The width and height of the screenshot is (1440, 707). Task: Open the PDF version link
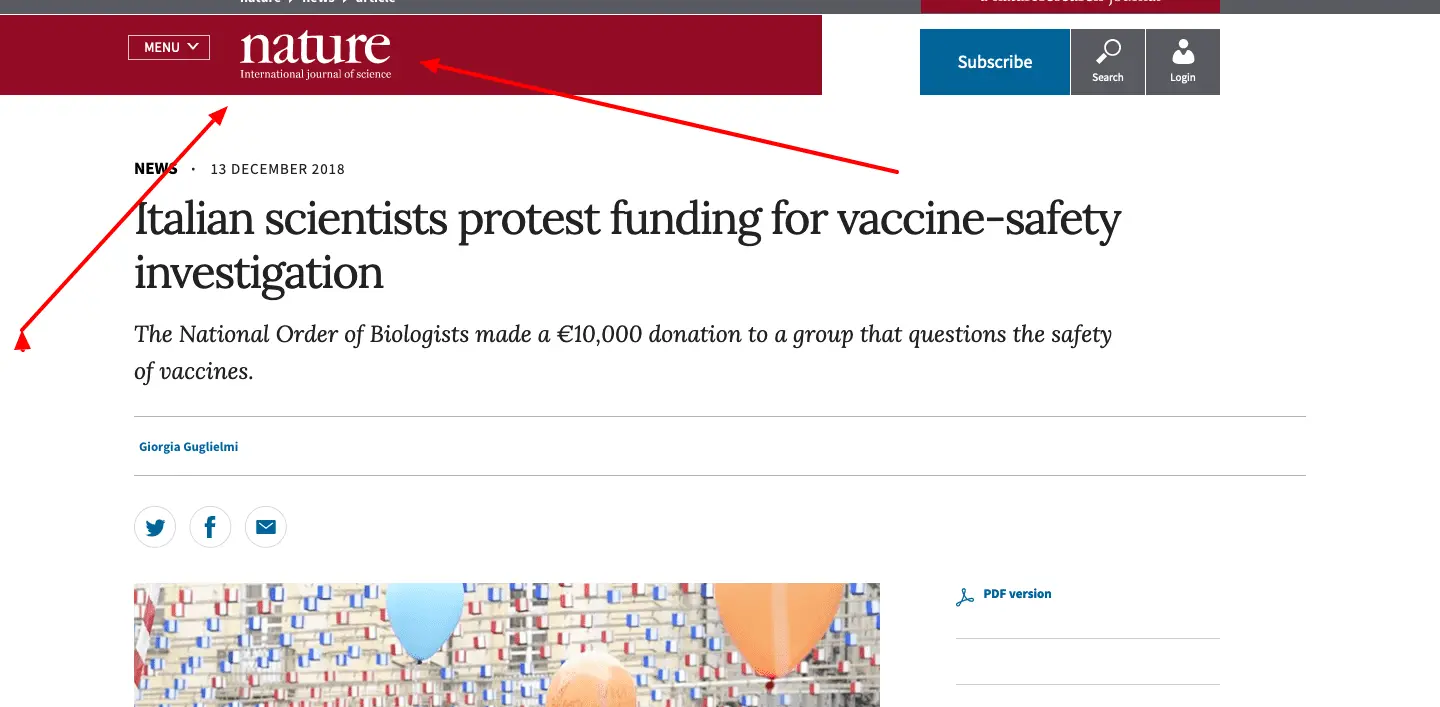click(x=1017, y=594)
